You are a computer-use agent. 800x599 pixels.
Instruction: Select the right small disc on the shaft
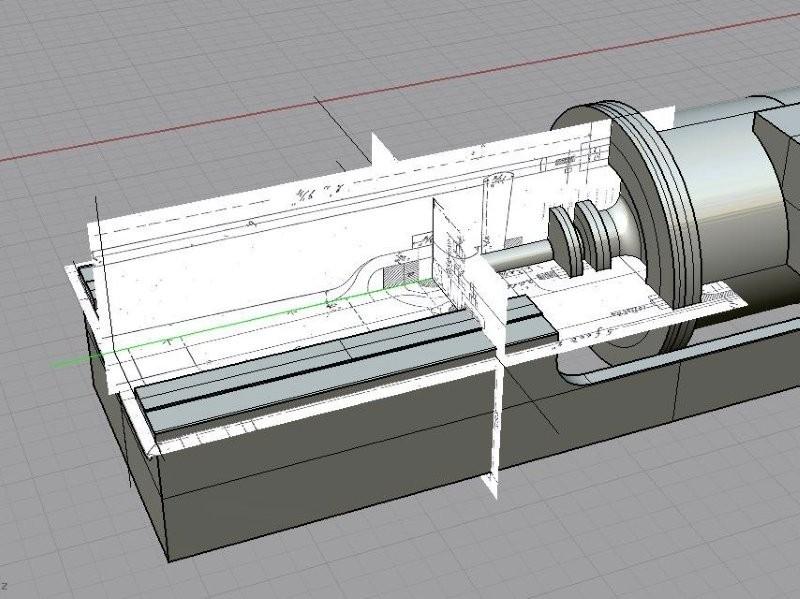click(592, 234)
